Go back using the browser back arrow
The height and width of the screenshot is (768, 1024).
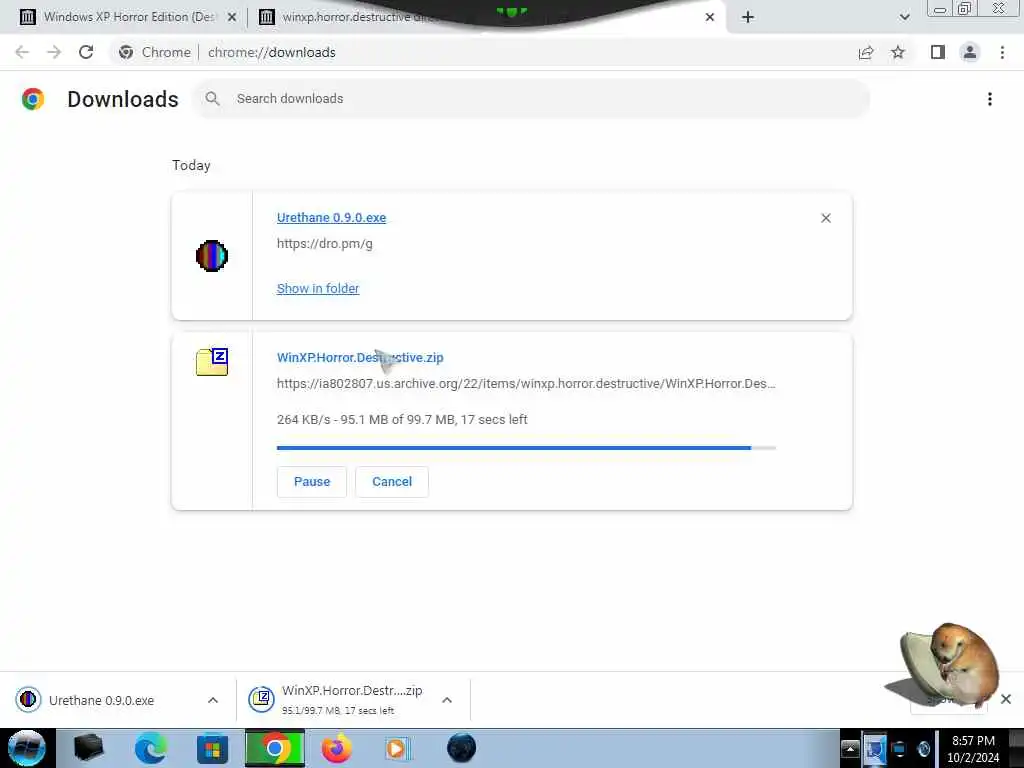pos(22,52)
